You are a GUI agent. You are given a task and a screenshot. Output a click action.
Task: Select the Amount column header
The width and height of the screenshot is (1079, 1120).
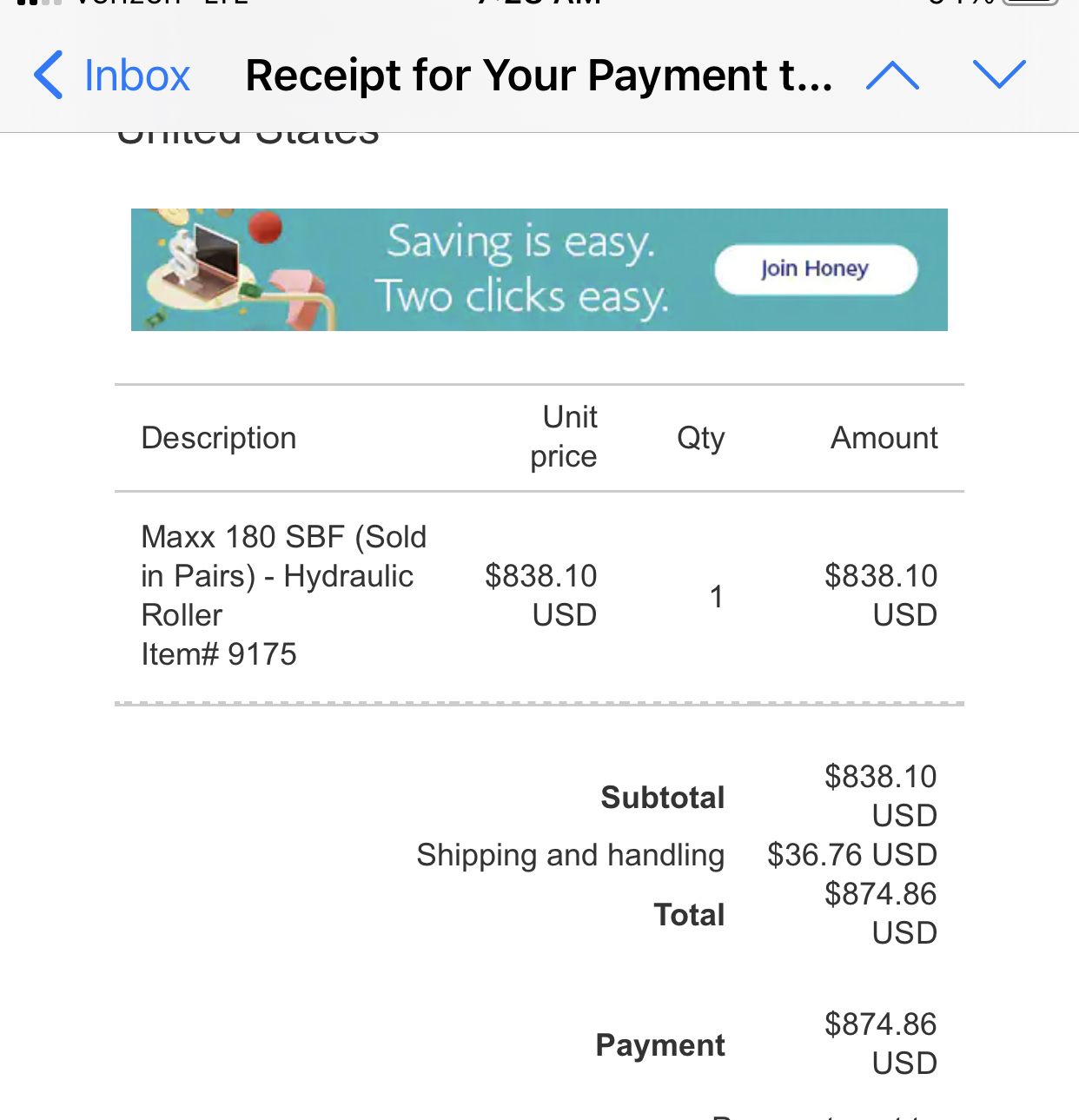884,438
